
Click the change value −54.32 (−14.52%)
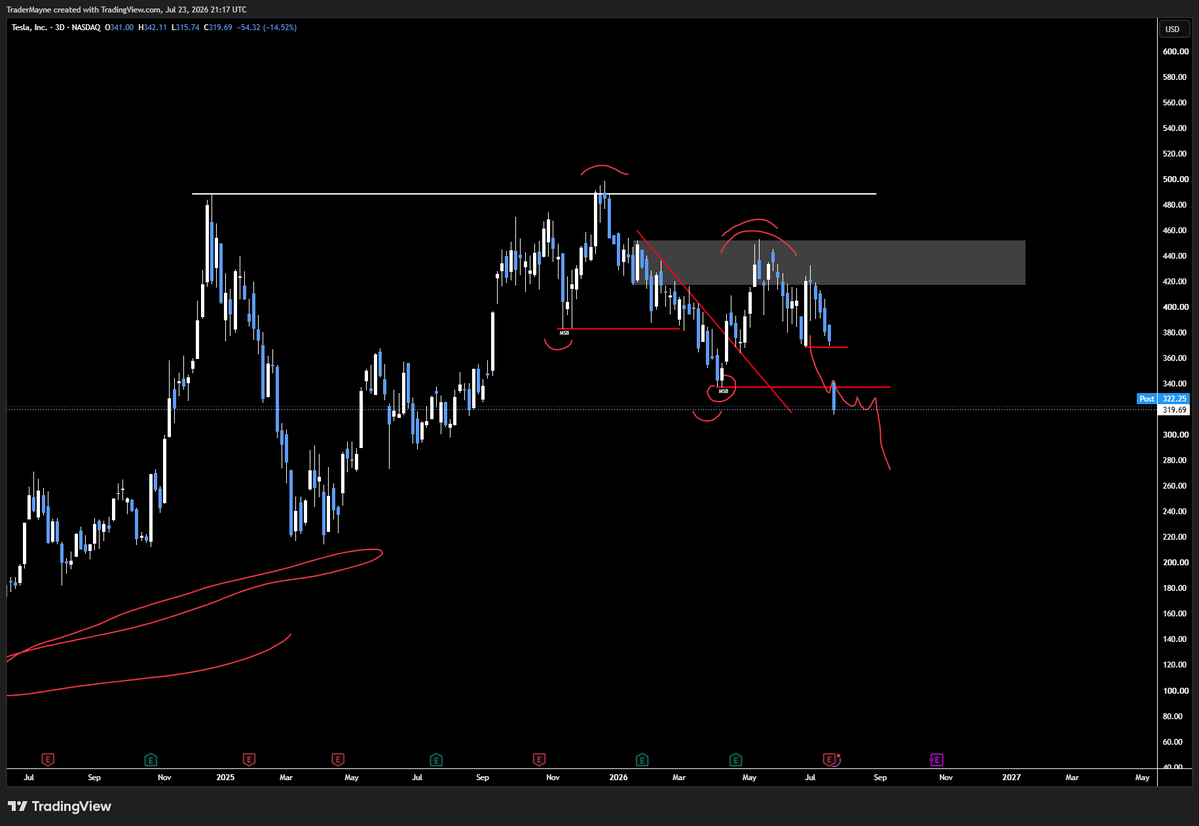click(x=267, y=28)
